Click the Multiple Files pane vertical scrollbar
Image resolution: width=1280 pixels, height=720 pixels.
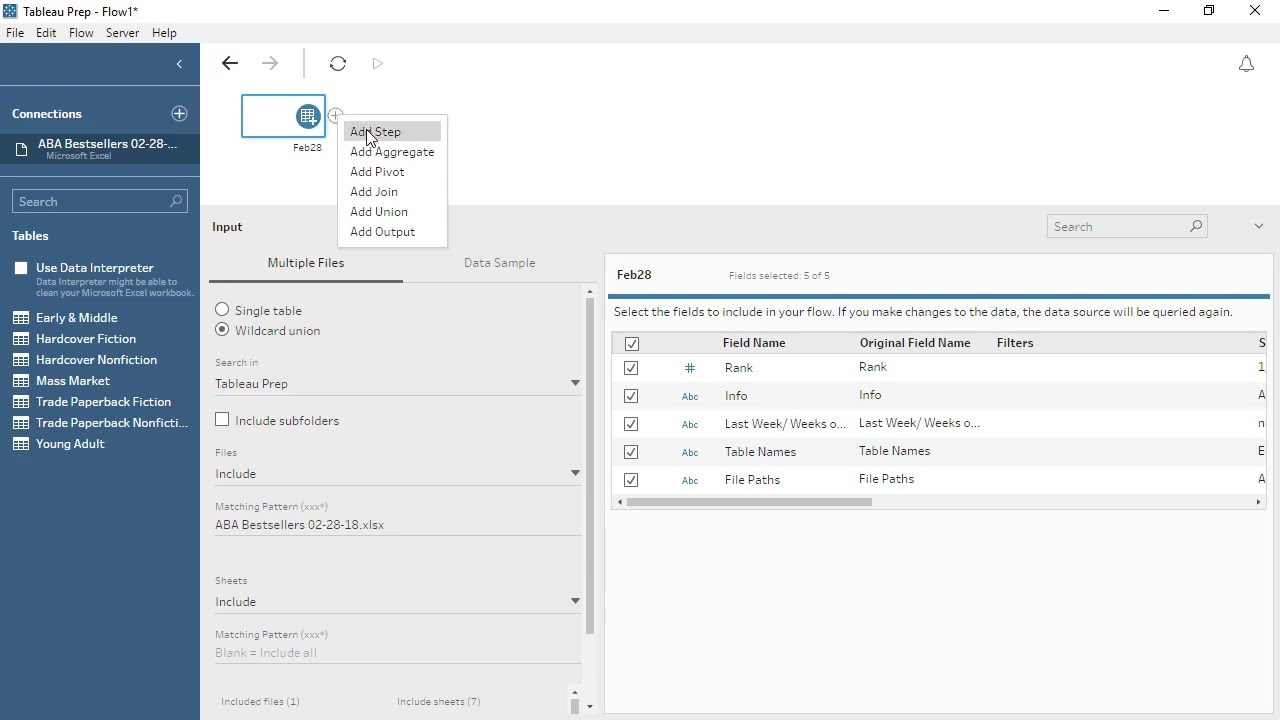click(x=590, y=465)
